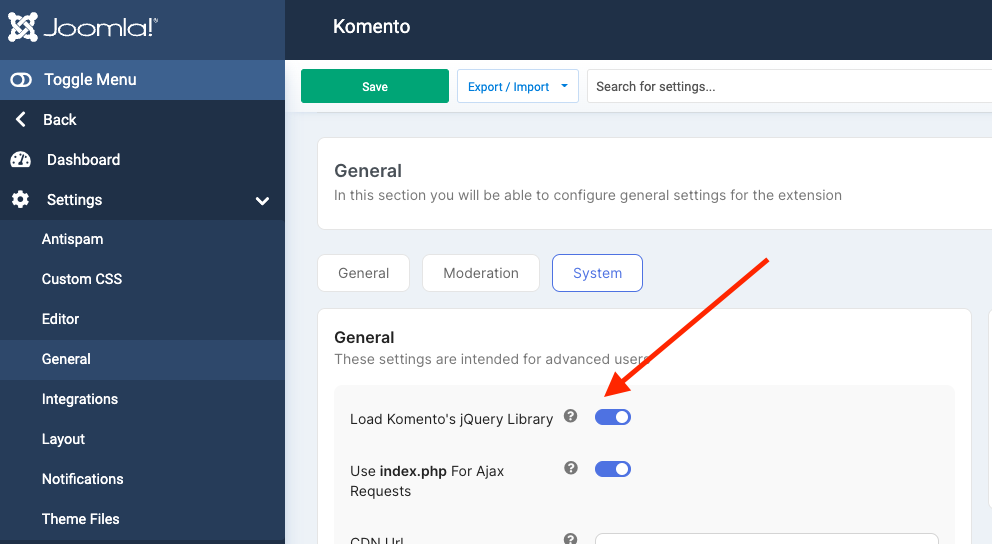Image resolution: width=992 pixels, height=544 pixels.
Task: Click the Joomla logo icon
Action: click(x=23, y=27)
